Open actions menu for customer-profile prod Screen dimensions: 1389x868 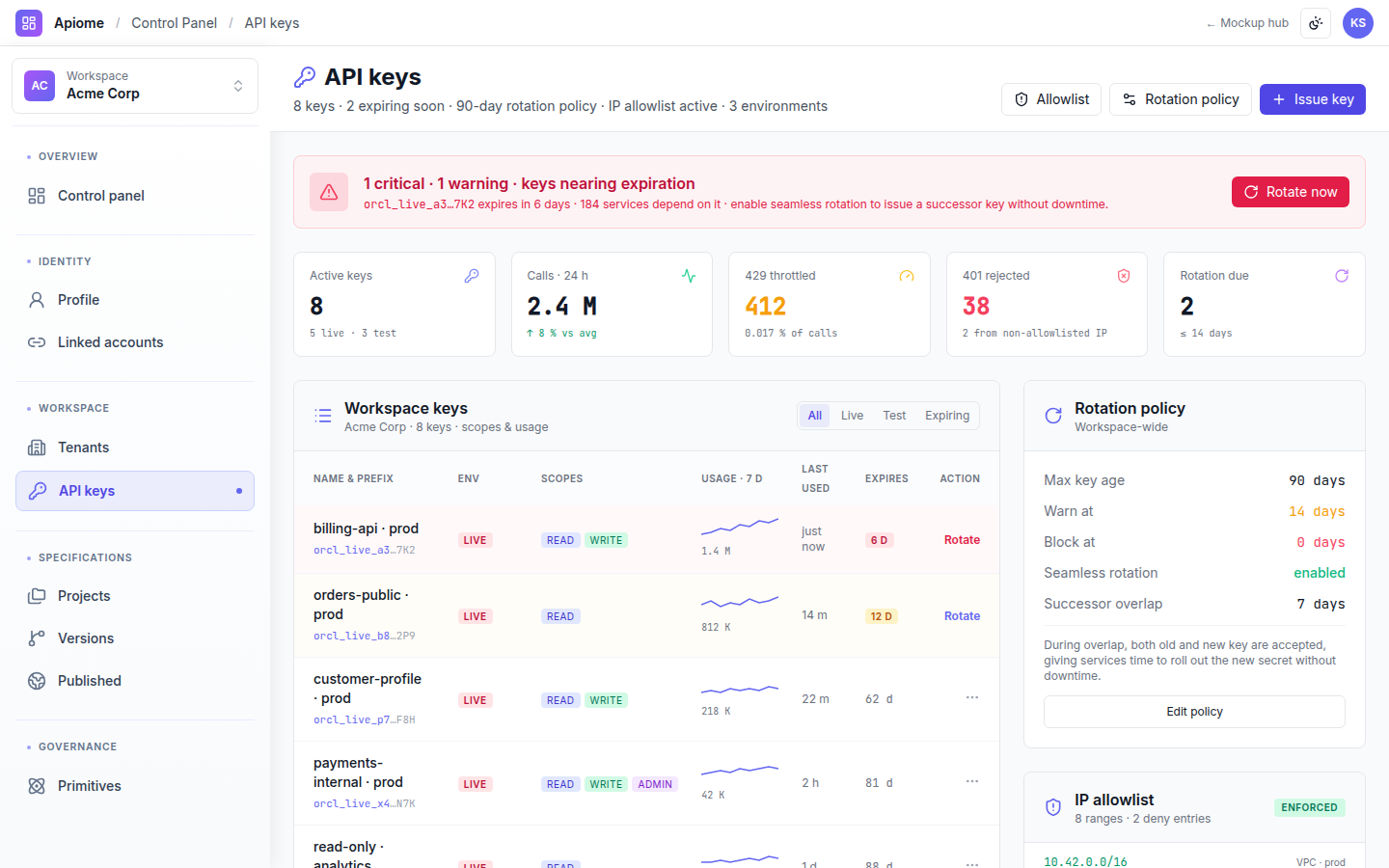click(972, 697)
